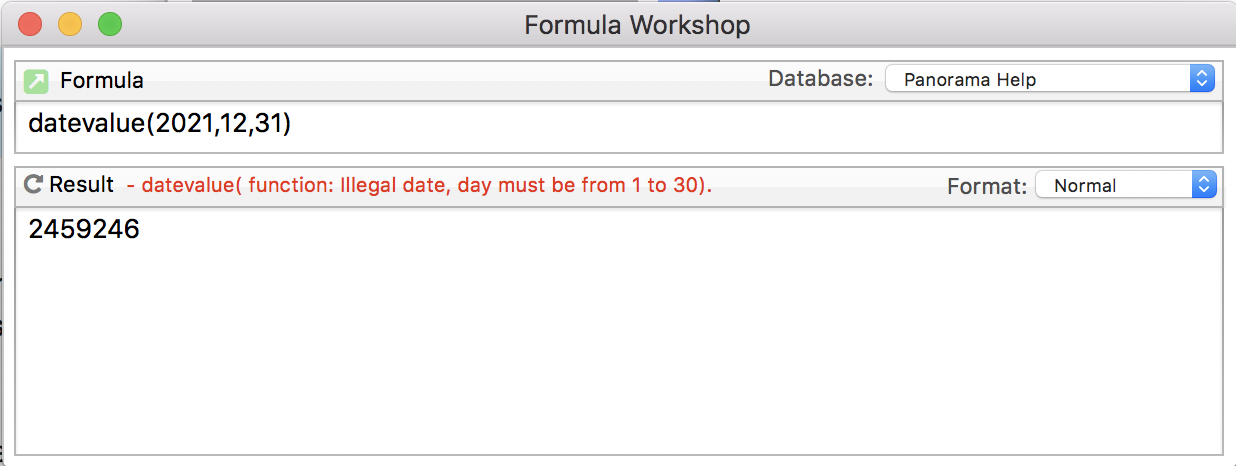Image resolution: width=1236 pixels, height=466 pixels.
Task: Close the Formula Workshop window
Action: tap(30, 24)
